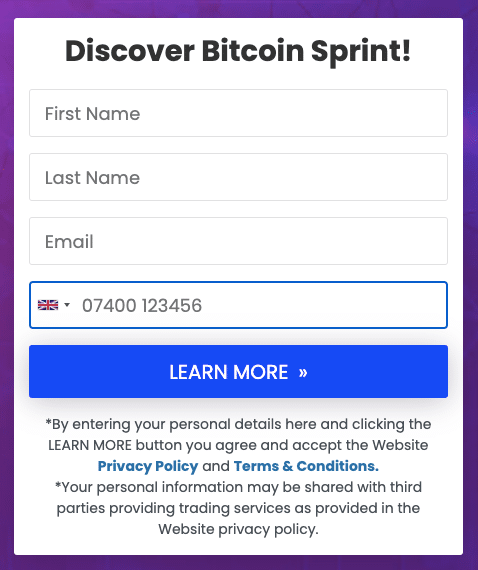Screen dimensions: 478x570
Task: Click purple background below the form card
Action: tap(238, 563)
